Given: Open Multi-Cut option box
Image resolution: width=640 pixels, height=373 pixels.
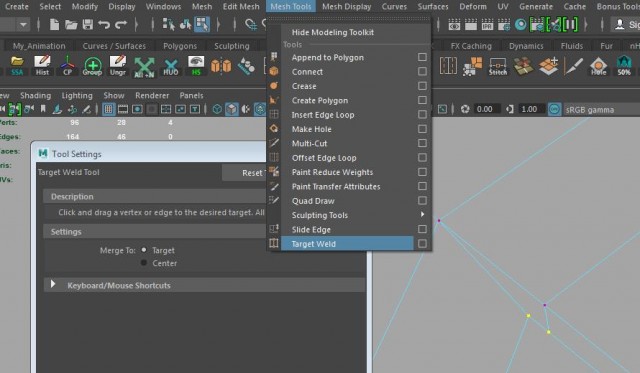Looking at the screenshot, I should pos(422,143).
